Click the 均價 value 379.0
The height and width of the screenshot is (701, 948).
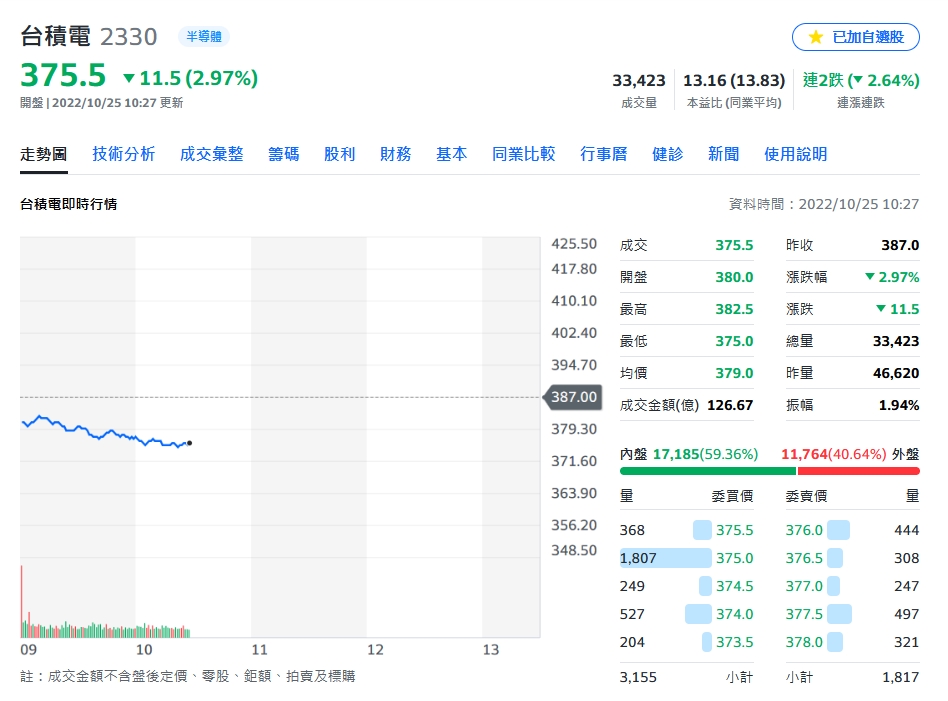point(734,373)
